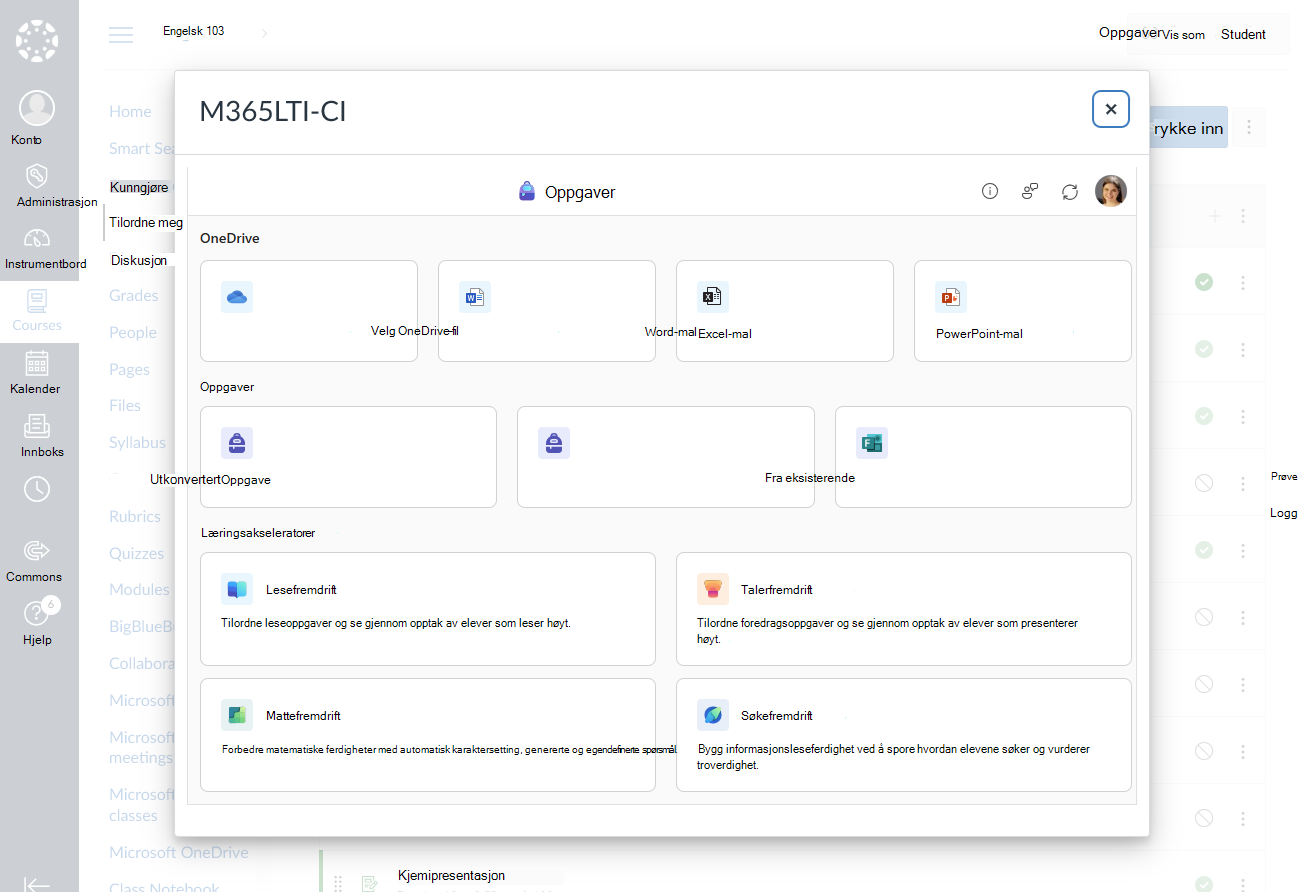Screen dimensions: 1298x892
Task: Open Tilordne meg in the course menu
Action: [146, 223]
